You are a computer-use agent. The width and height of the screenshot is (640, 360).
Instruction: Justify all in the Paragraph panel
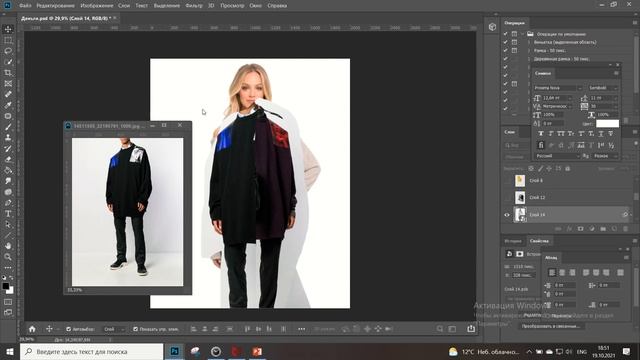pos(620,272)
